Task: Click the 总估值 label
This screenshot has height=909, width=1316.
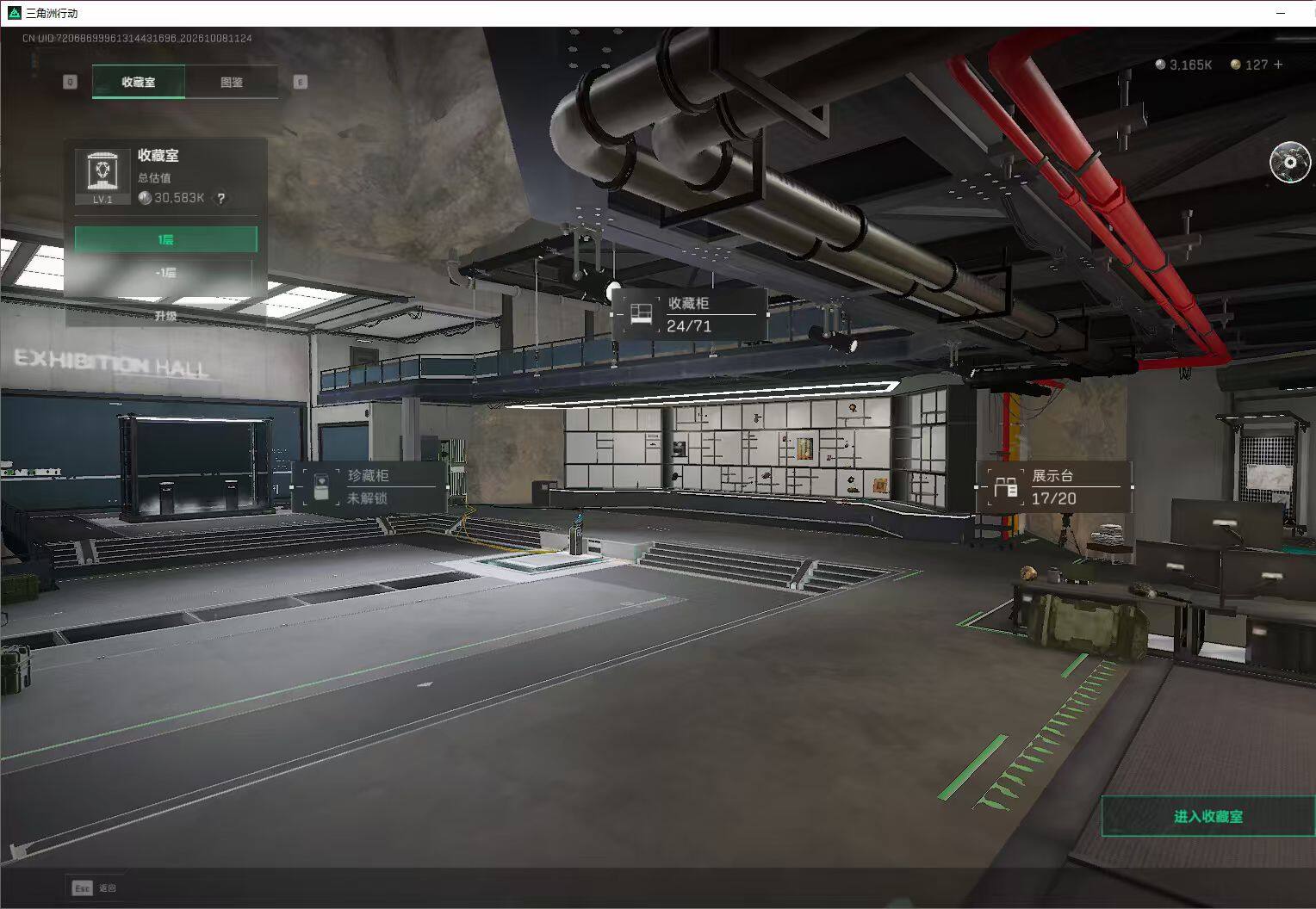Action: [x=154, y=178]
